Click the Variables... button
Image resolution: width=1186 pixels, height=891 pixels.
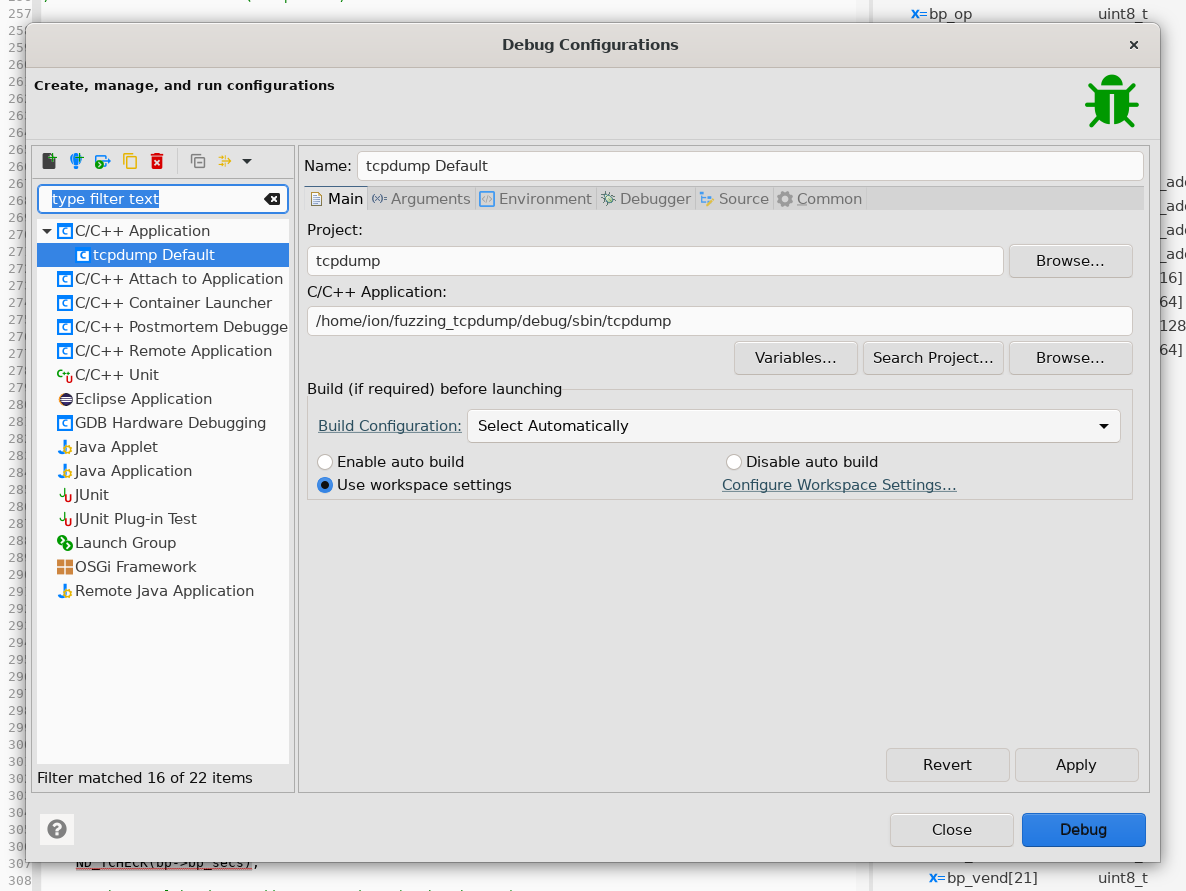pos(796,358)
